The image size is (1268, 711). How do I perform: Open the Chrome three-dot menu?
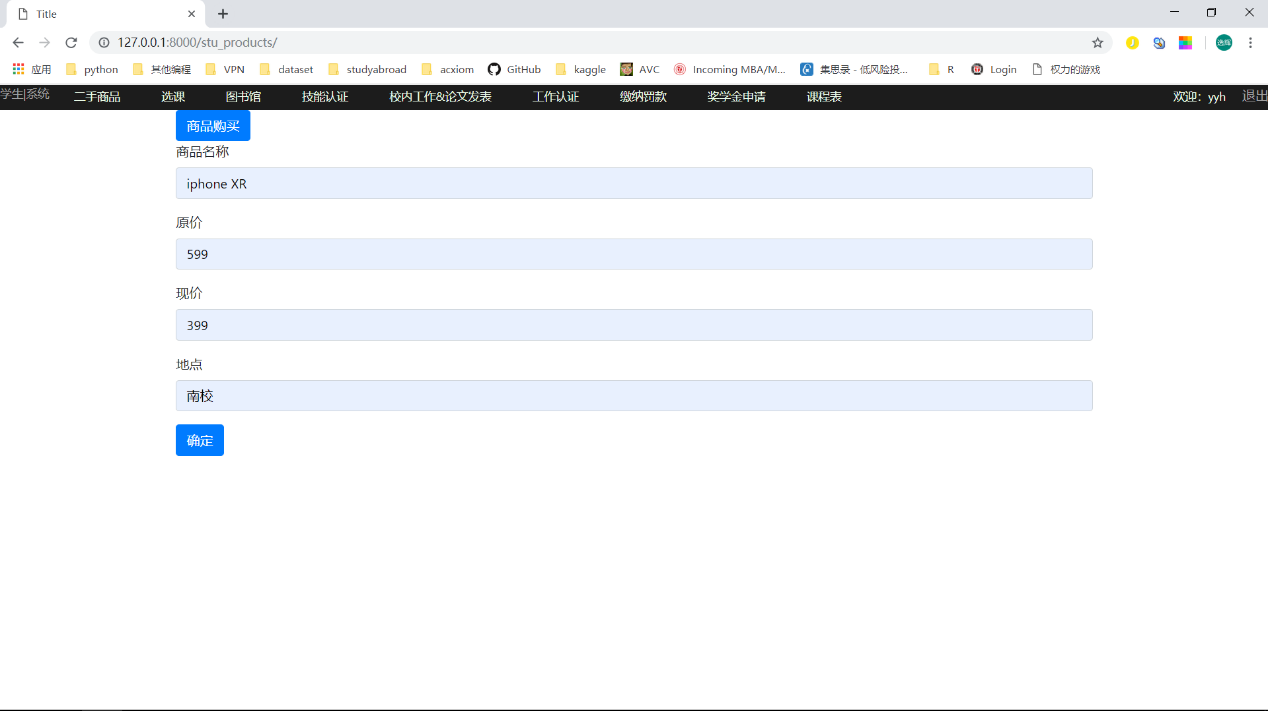pyautogui.click(x=1250, y=42)
